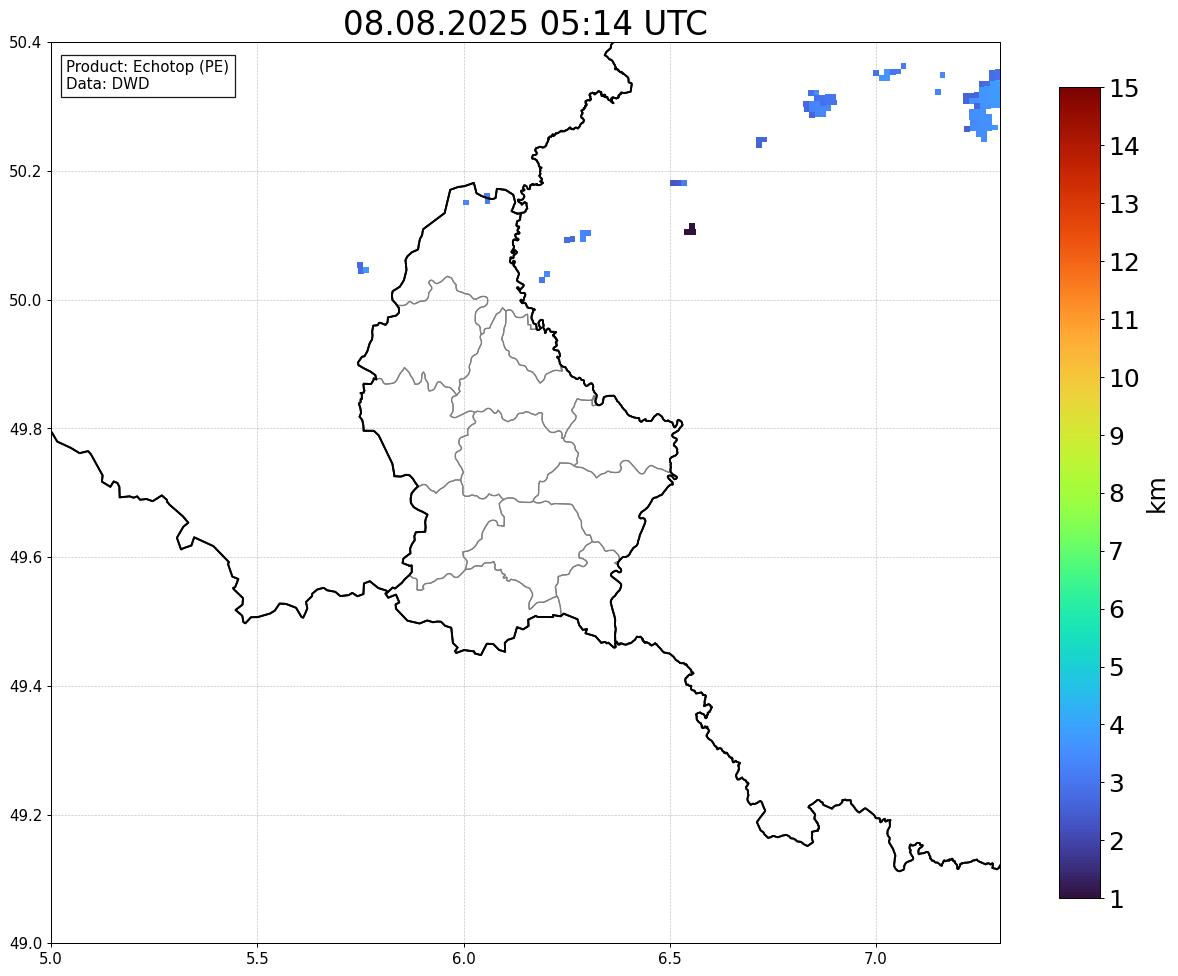Click the 'Data: DWD' text
The height and width of the screenshot is (976, 1178).
pyautogui.click(x=107, y=83)
